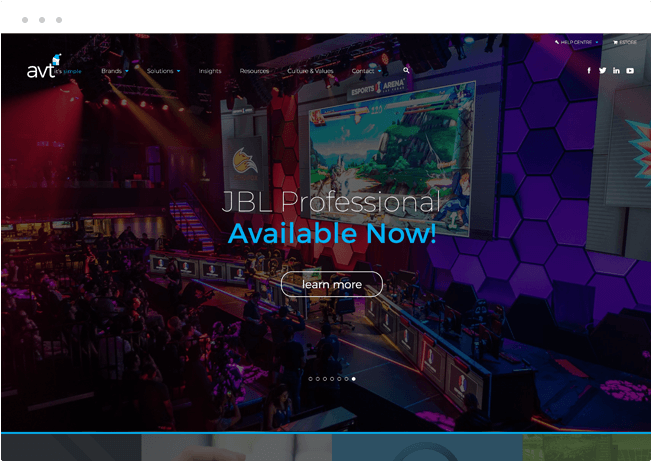This screenshot has width=652, height=462.
Task: Click the Help Centre wrench icon
Action: click(x=557, y=43)
